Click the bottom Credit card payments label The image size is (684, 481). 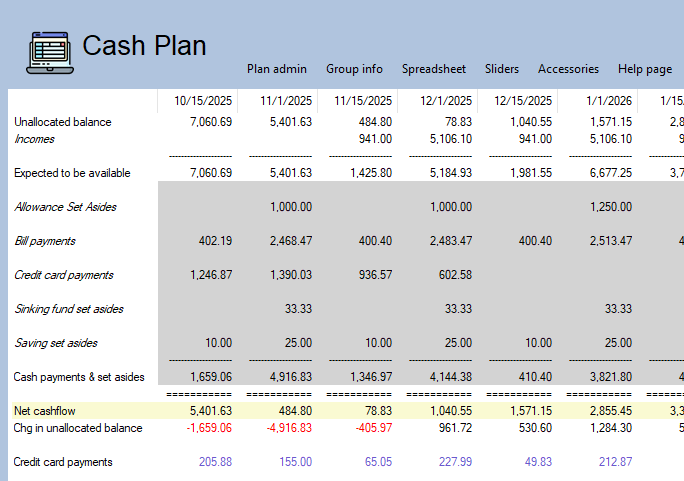click(x=63, y=462)
